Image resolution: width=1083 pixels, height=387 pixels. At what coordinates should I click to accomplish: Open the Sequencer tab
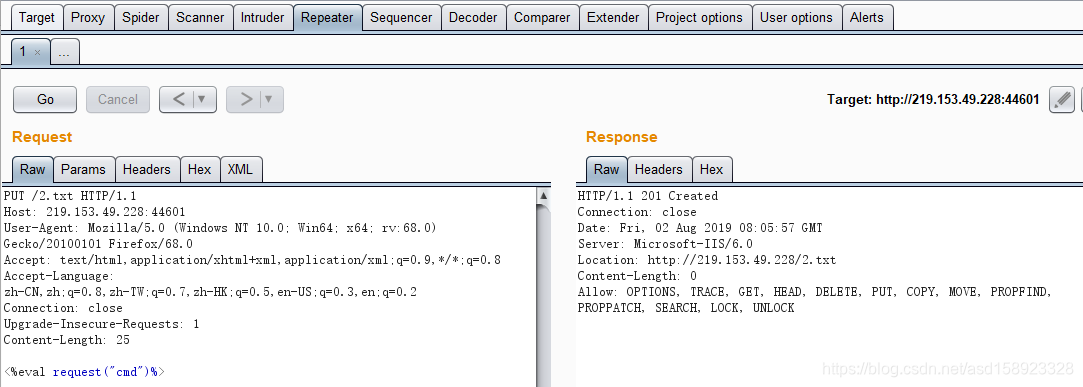401,17
